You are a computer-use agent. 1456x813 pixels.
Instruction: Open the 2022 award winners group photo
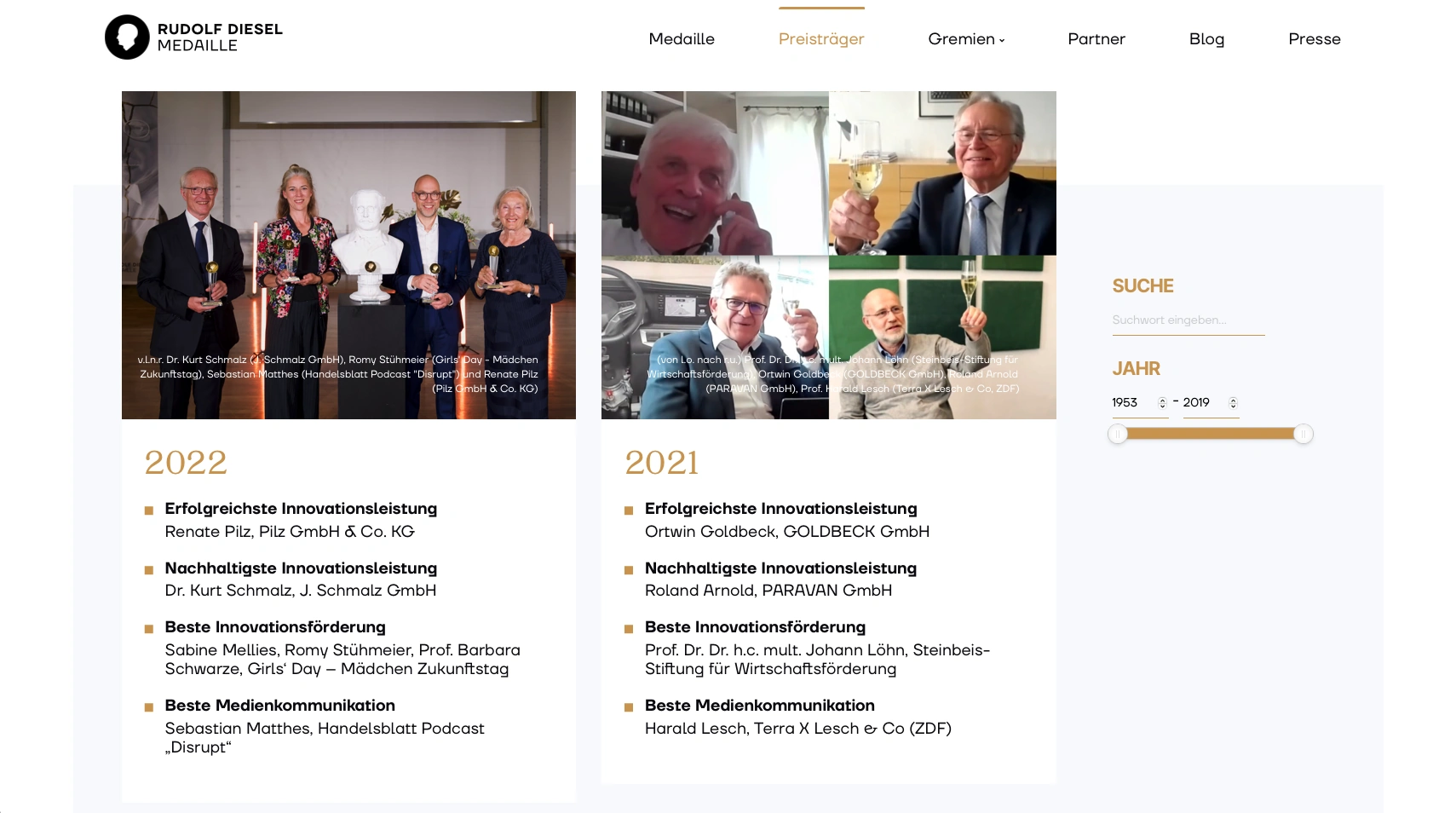click(x=348, y=255)
